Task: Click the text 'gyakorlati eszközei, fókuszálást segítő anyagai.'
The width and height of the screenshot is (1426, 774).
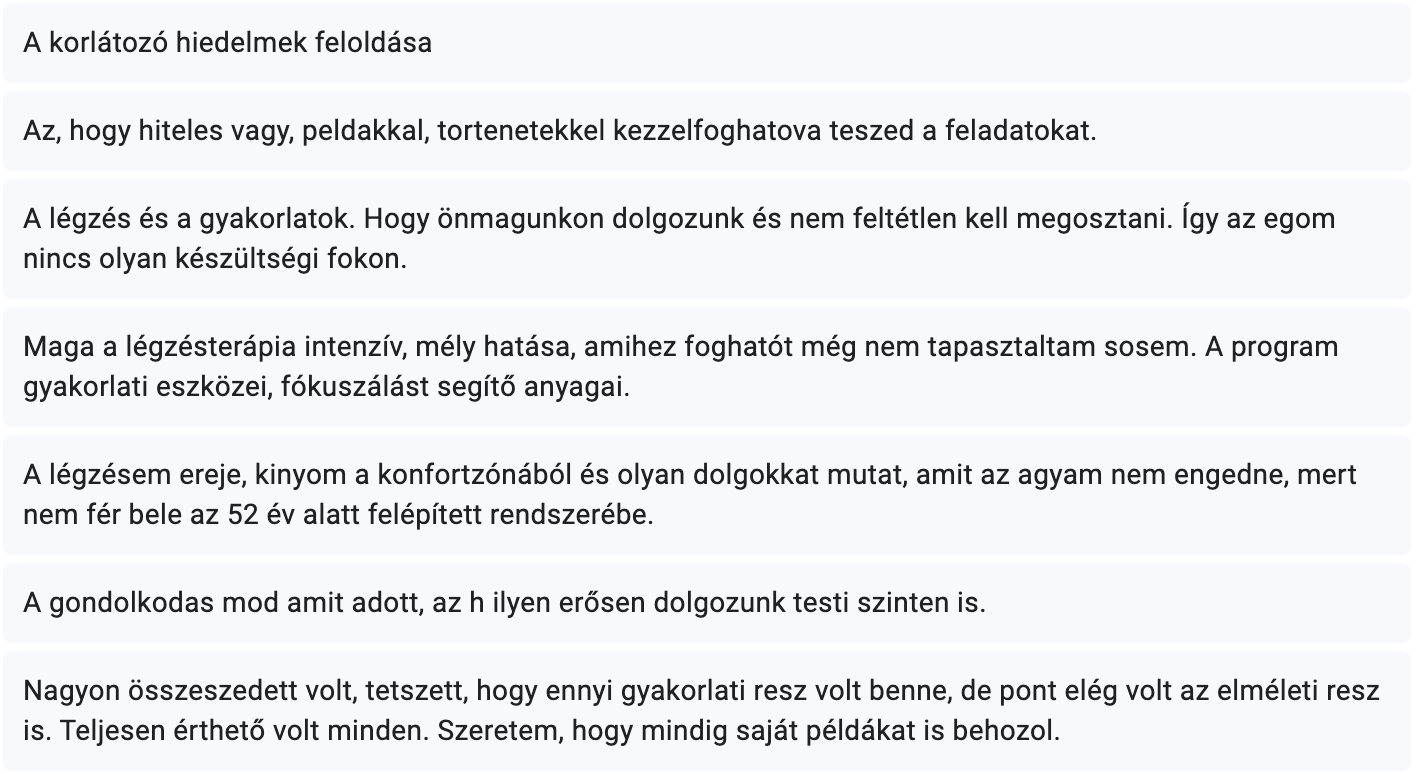Action: [x=326, y=387]
